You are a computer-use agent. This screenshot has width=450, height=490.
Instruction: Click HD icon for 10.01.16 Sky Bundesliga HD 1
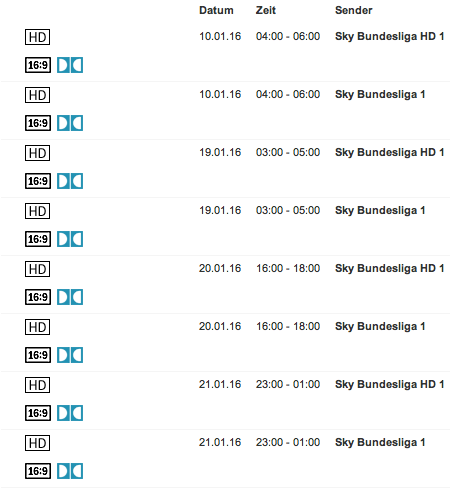click(37, 37)
